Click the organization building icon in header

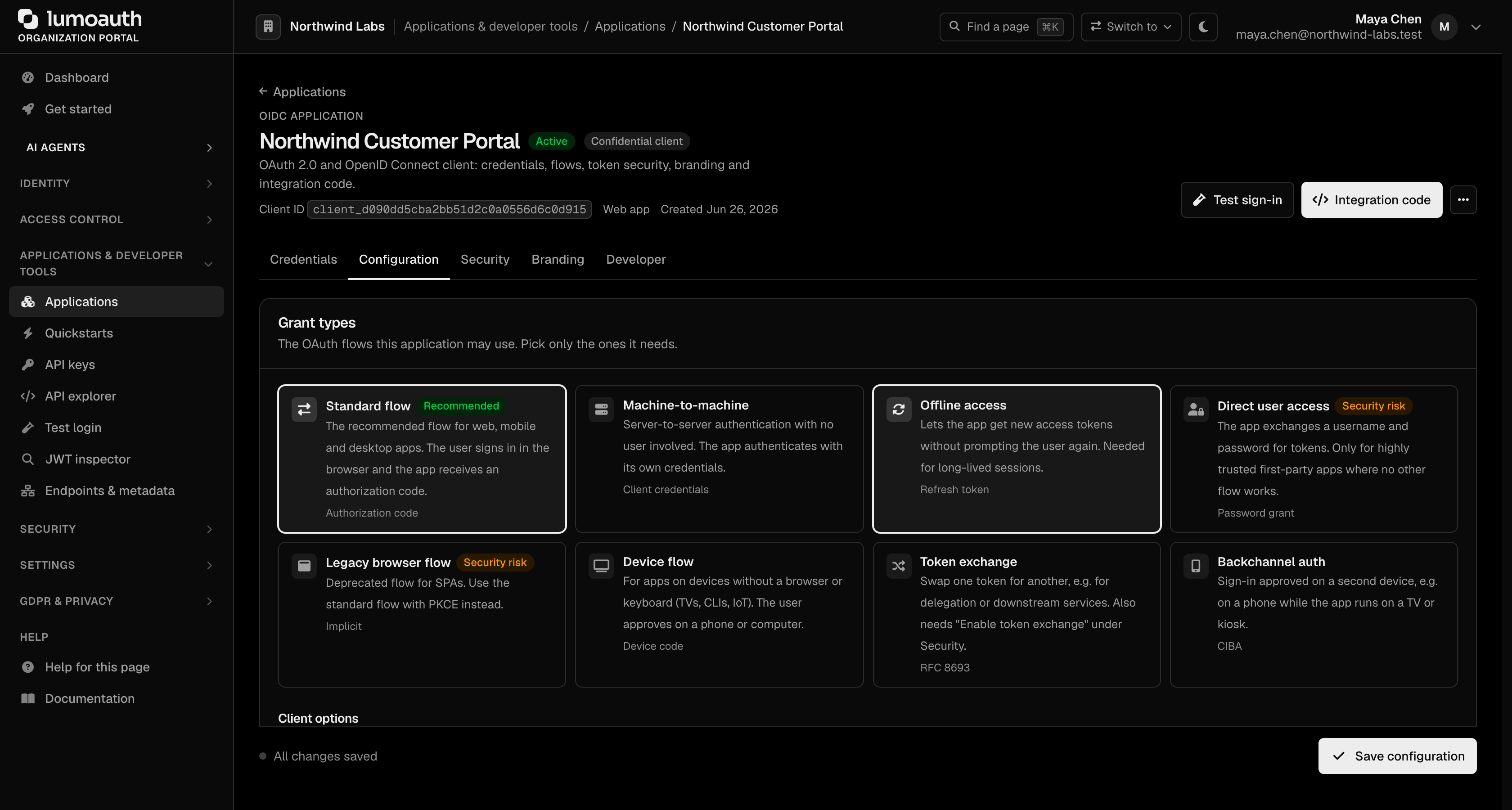(x=268, y=27)
